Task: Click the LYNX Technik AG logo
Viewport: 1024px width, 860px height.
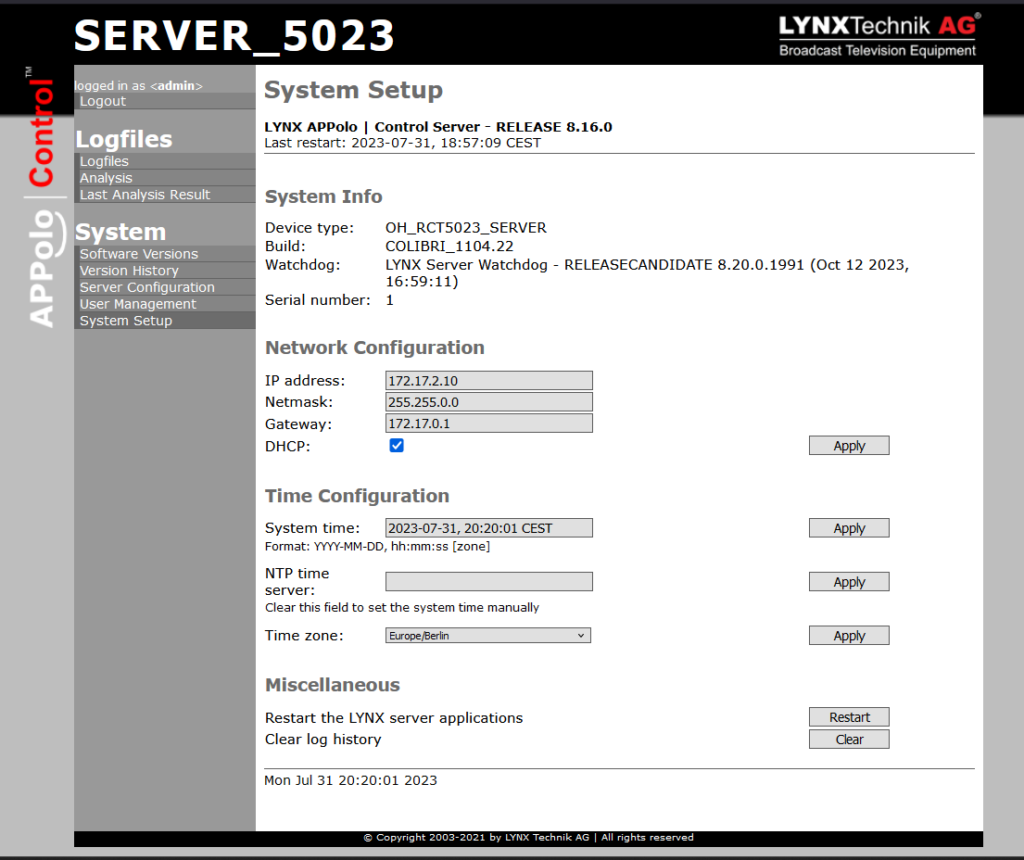Action: pos(878,34)
